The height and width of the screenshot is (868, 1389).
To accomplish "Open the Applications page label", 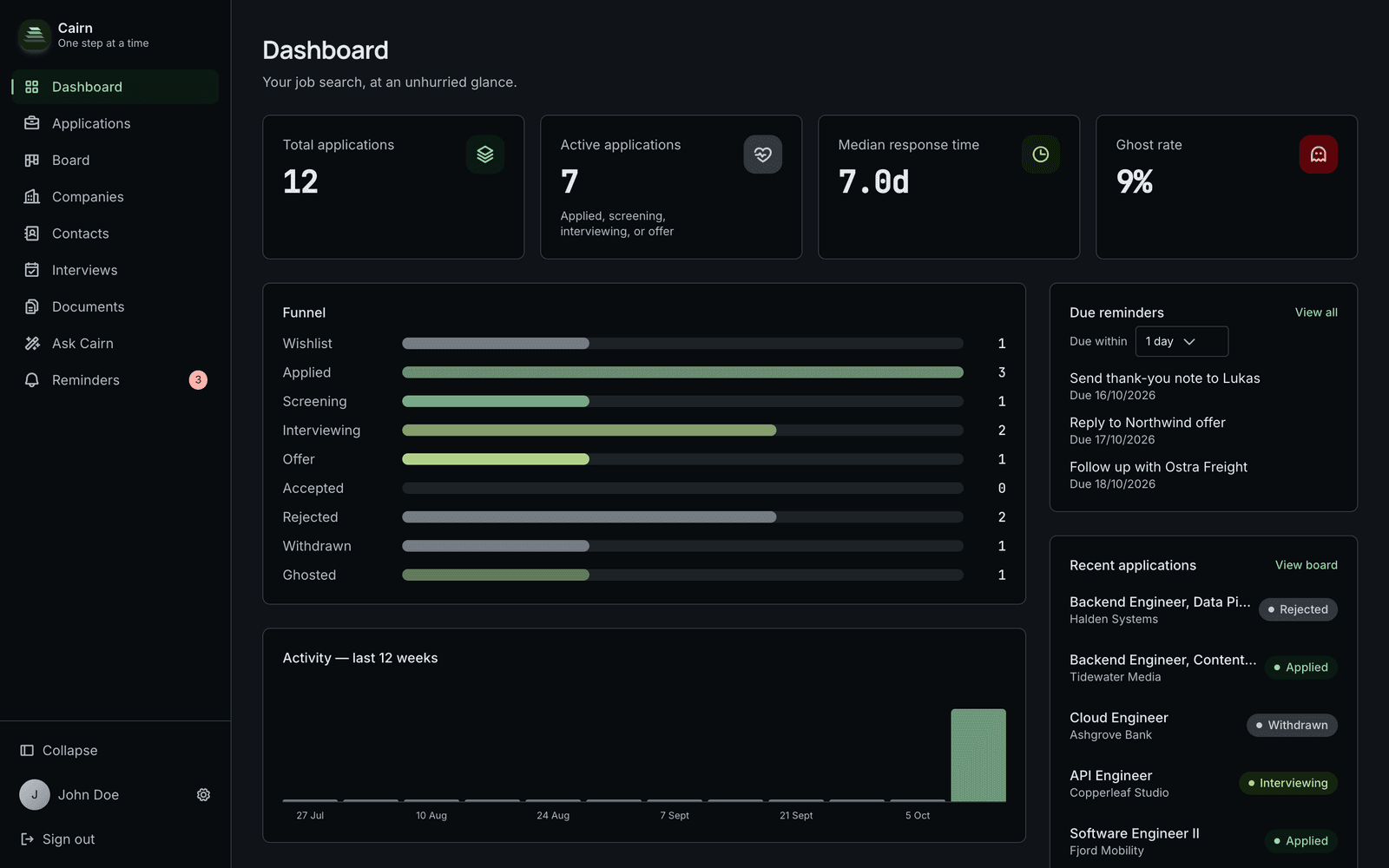I will 91,123.
